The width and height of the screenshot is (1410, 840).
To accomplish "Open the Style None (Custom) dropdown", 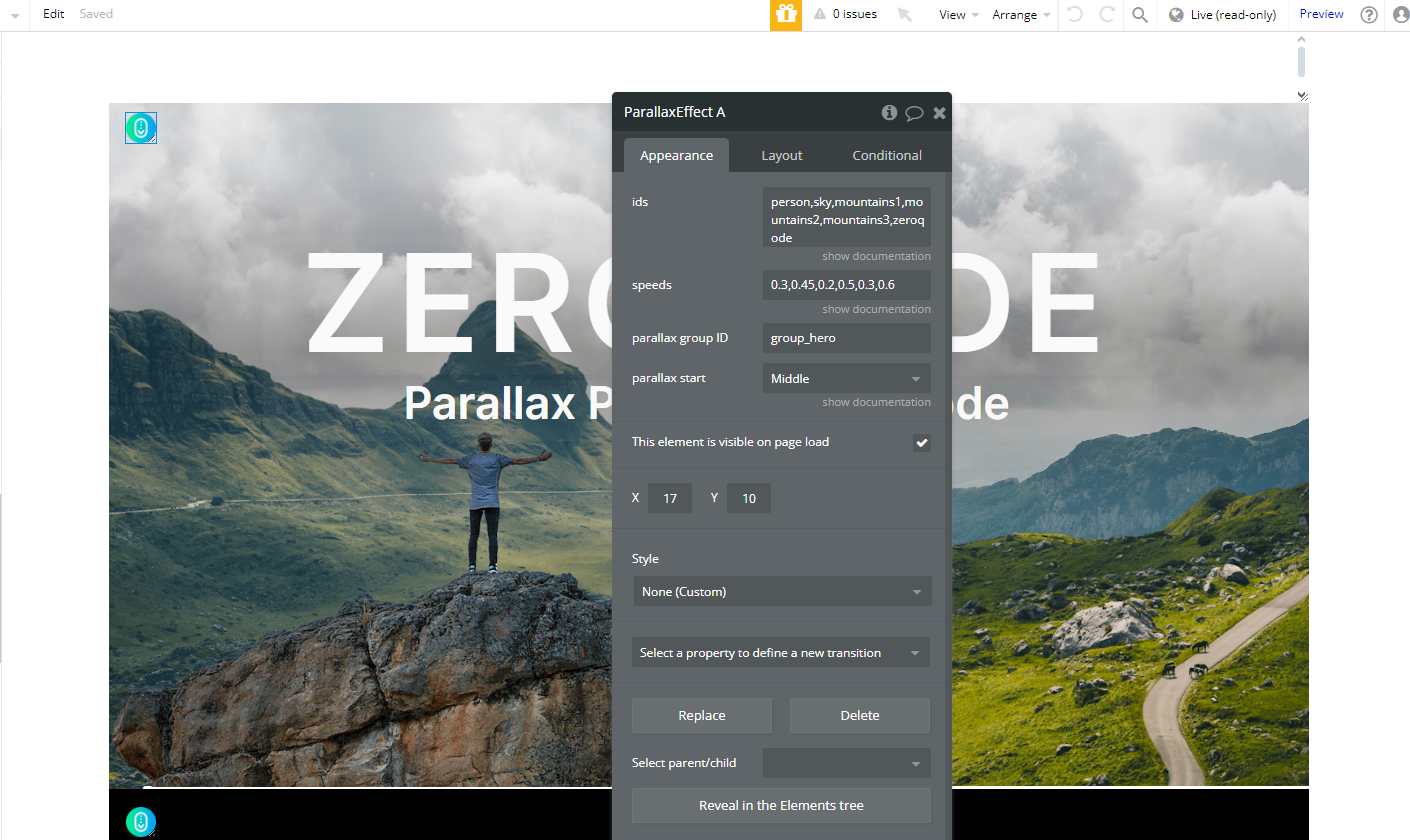I will 782,591.
